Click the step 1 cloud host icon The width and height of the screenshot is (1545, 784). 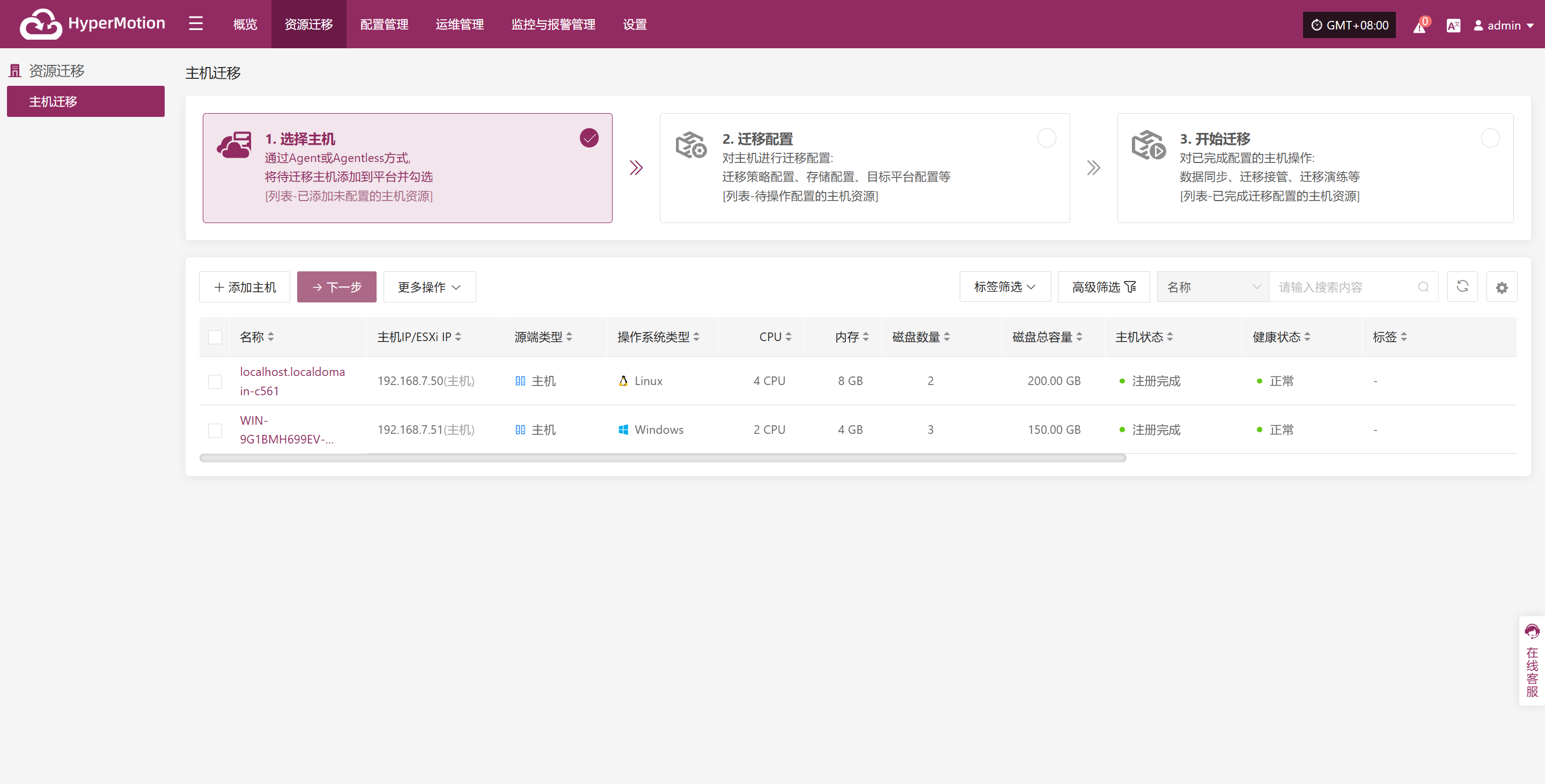tap(234, 145)
